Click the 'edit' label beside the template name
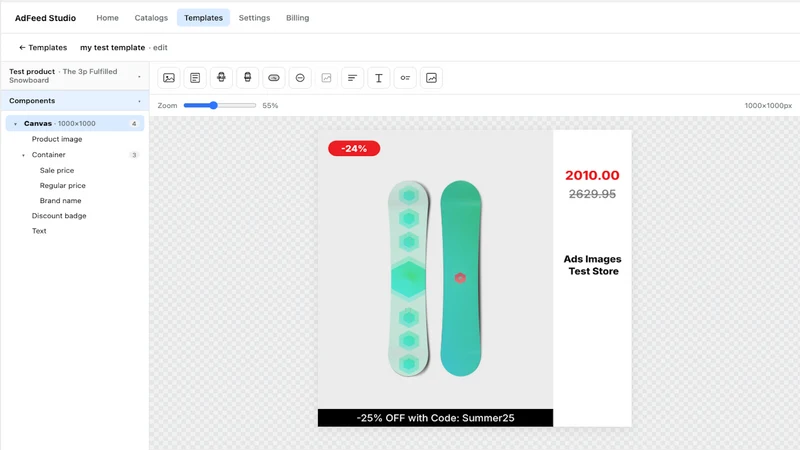The image size is (800, 450). [160, 47]
